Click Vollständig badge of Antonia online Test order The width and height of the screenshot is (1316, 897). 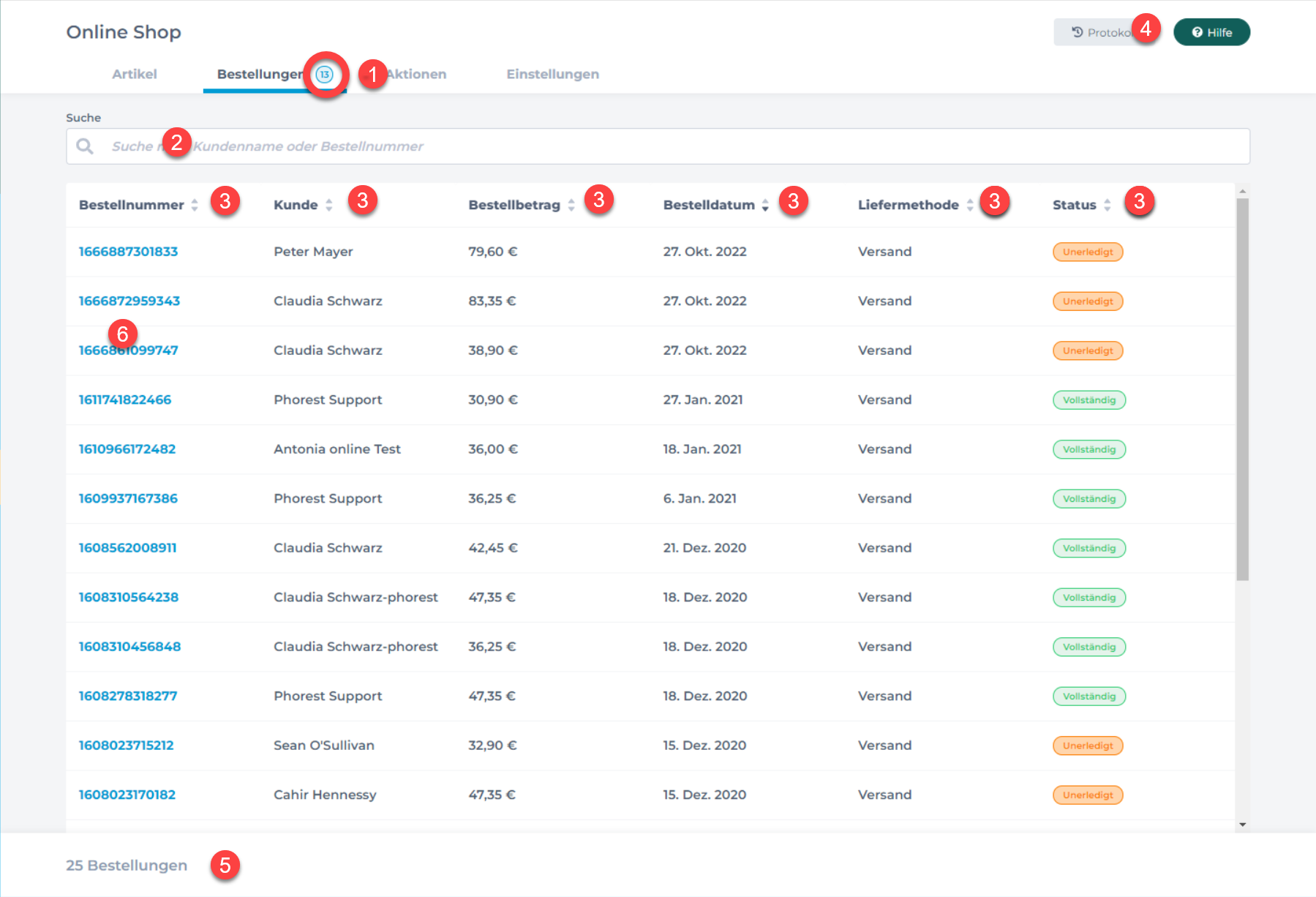1089,449
